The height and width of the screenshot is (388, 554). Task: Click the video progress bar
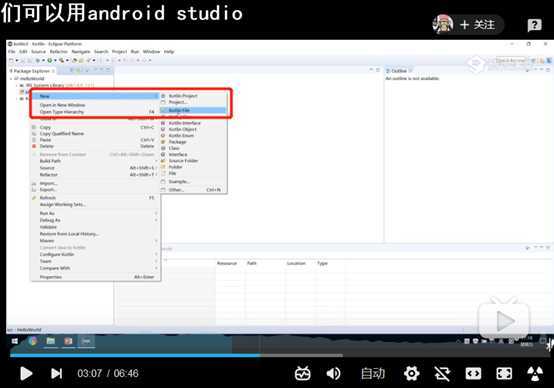pyautogui.click(x=176, y=355)
